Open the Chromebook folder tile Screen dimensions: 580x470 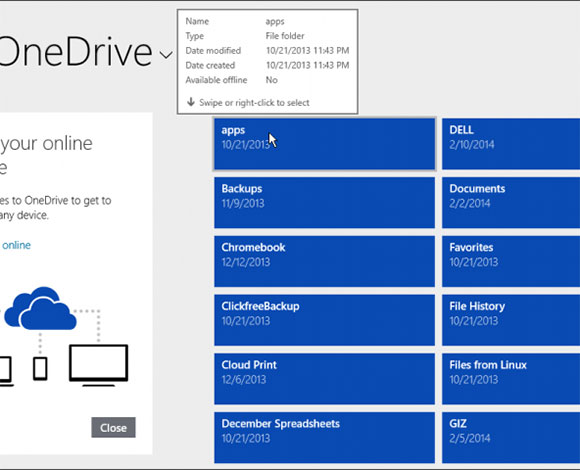coord(324,261)
